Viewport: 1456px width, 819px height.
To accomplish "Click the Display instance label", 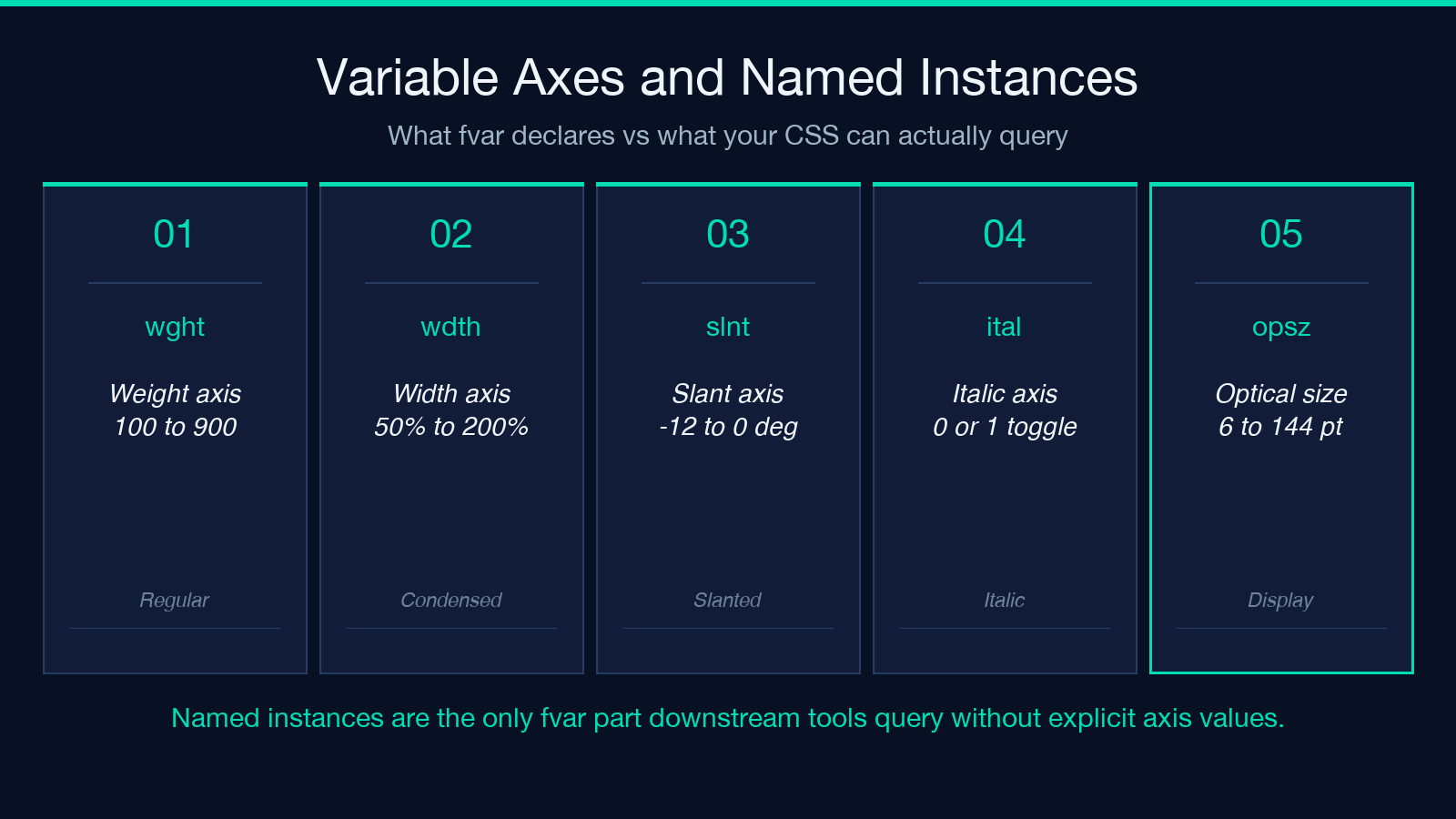I will point(1281,601).
